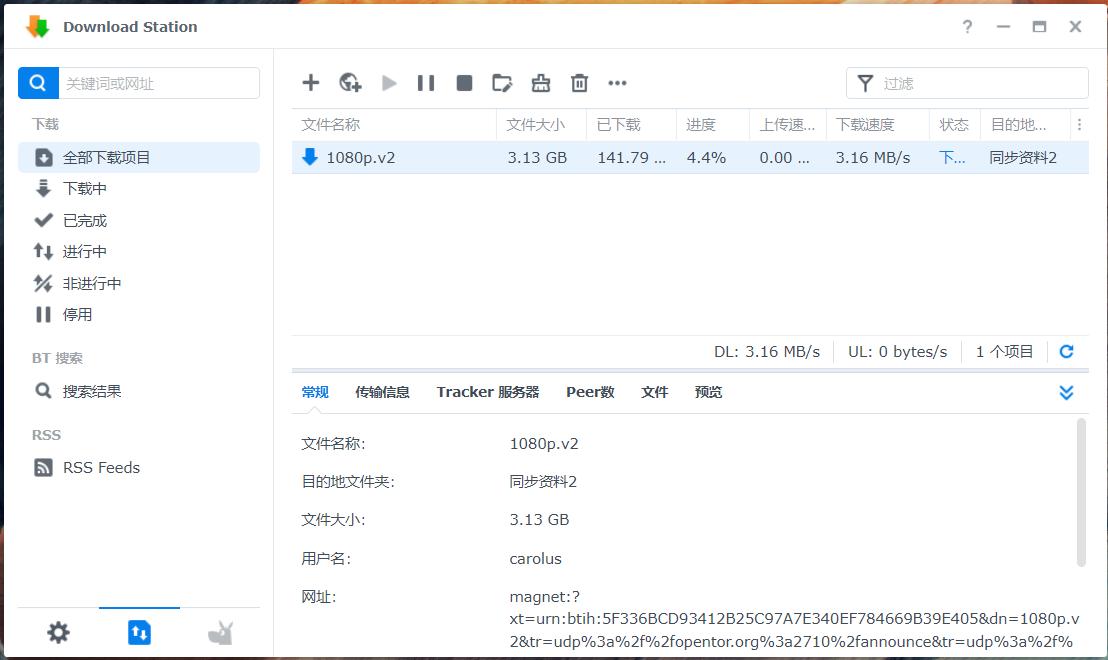The height and width of the screenshot is (660, 1108).
Task: Switch to the Tracker 服务器 tab
Action: [487, 392]
